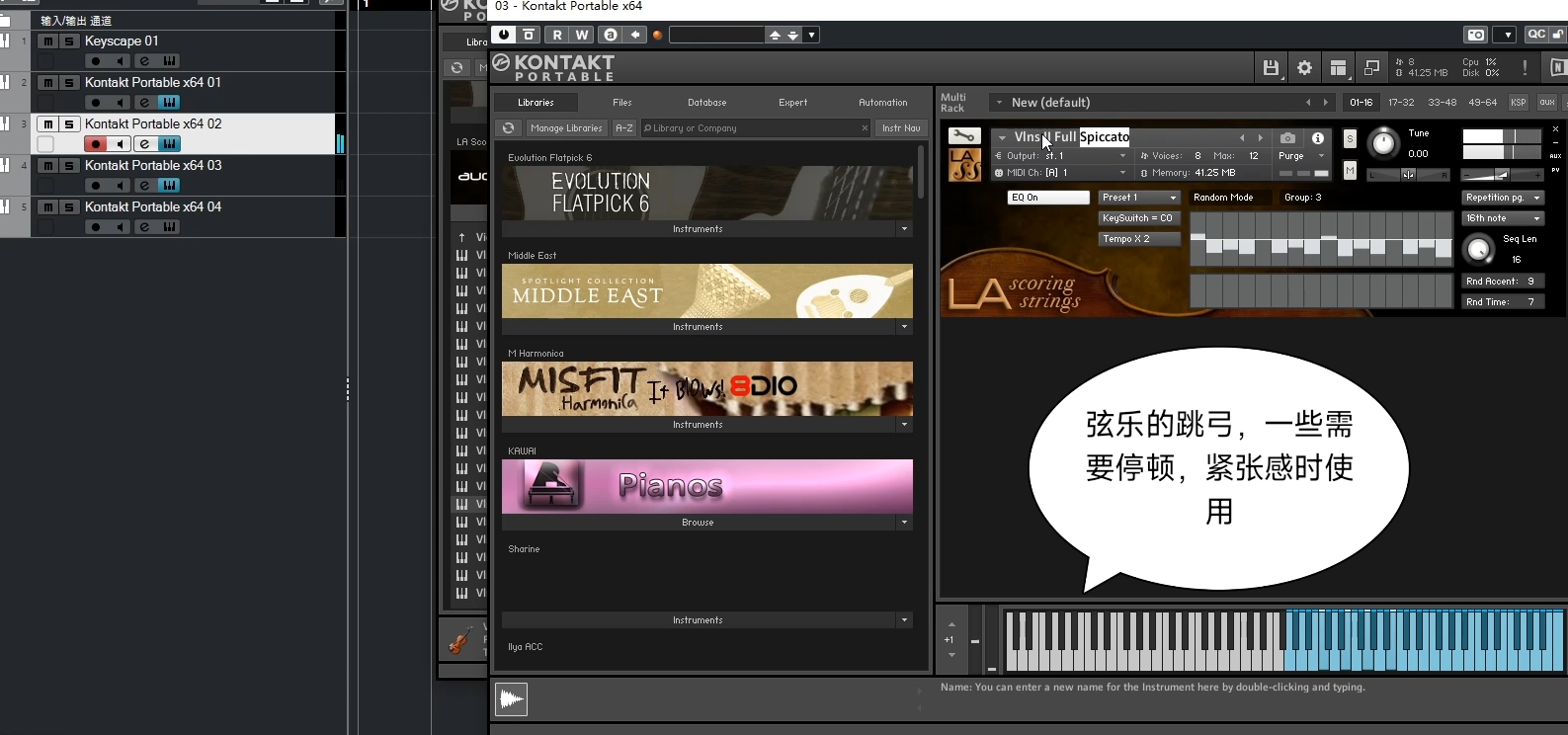Open the Preset 1 dropdown
The width and height of the screenshot is (1568, 735).
[1139, 198]
